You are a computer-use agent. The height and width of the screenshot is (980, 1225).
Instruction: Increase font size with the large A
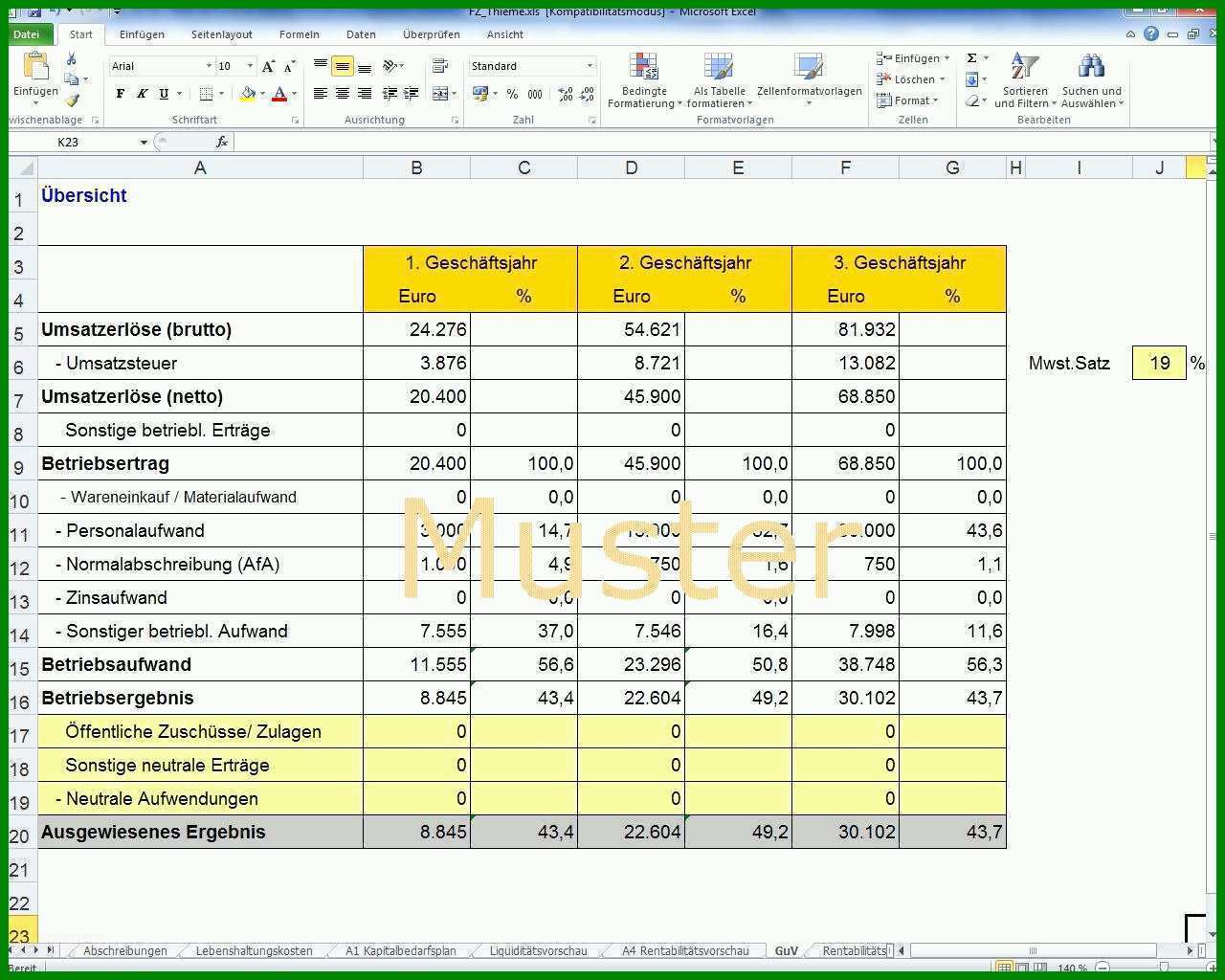[x=269, y=66]
